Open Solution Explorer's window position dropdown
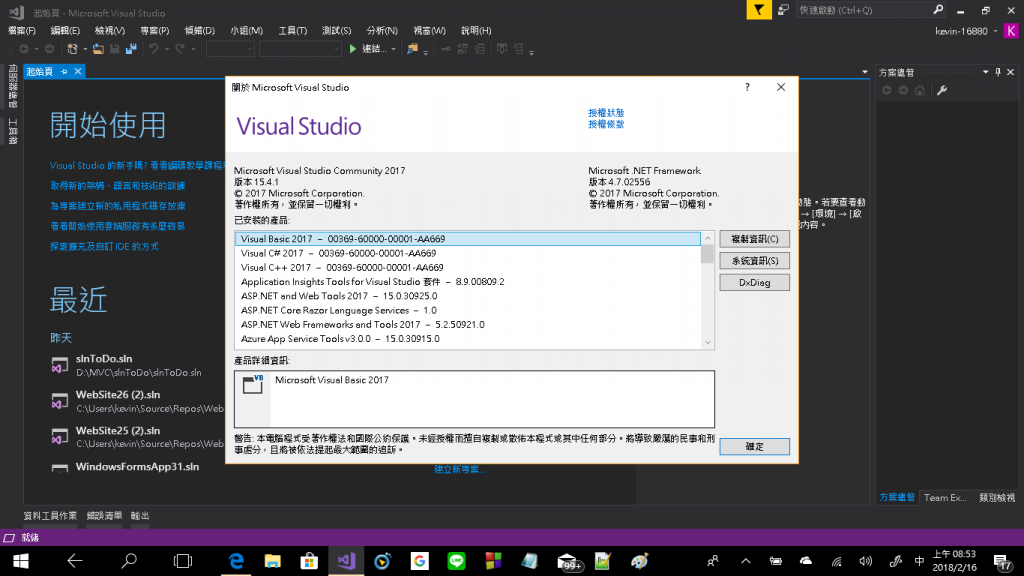This screenshot has height=576, width=1024. (985, 72)
